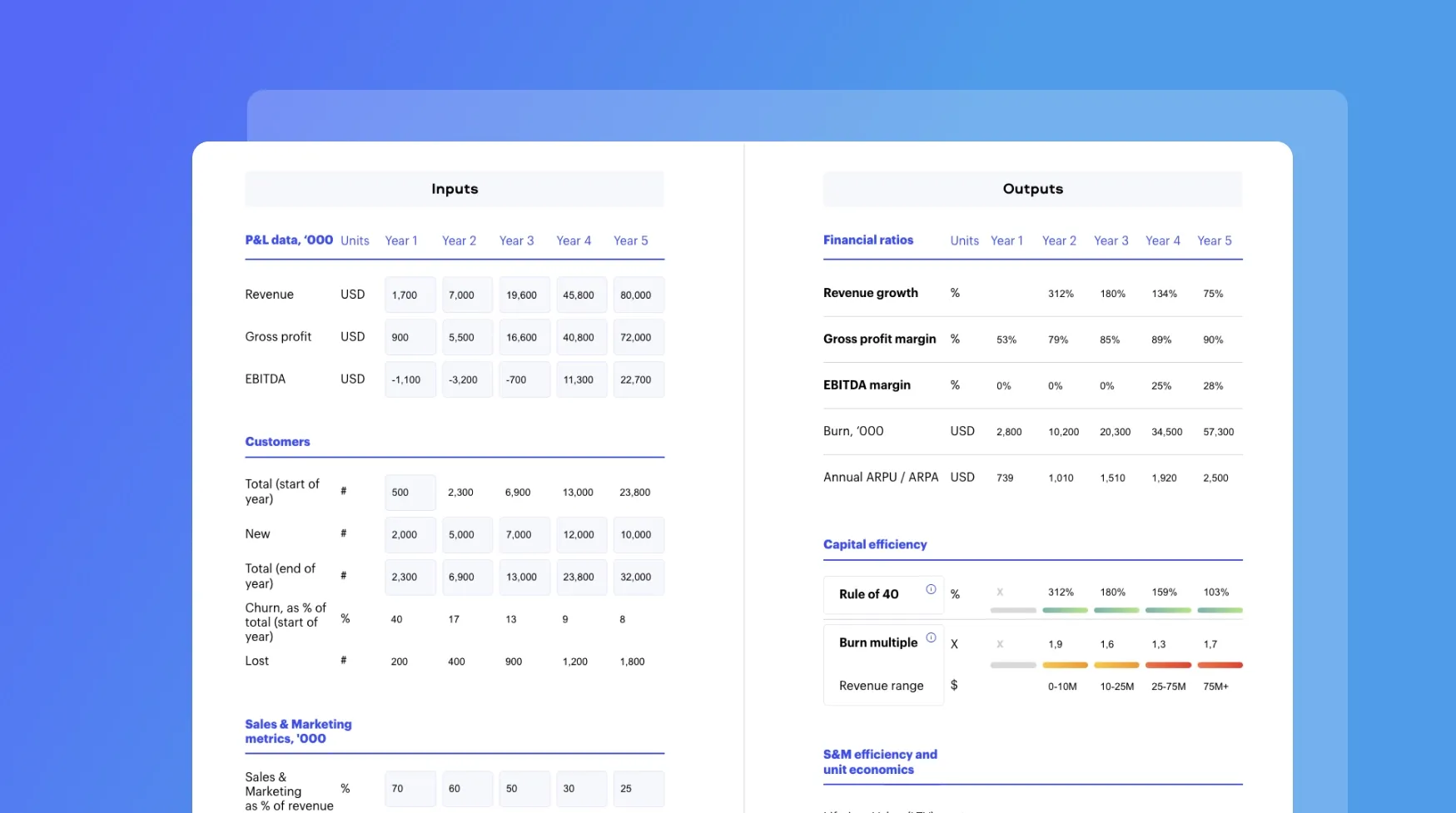The image size is (1456, 813).
Task: Open the Customers section heading
Action: [x=277, y=442]
